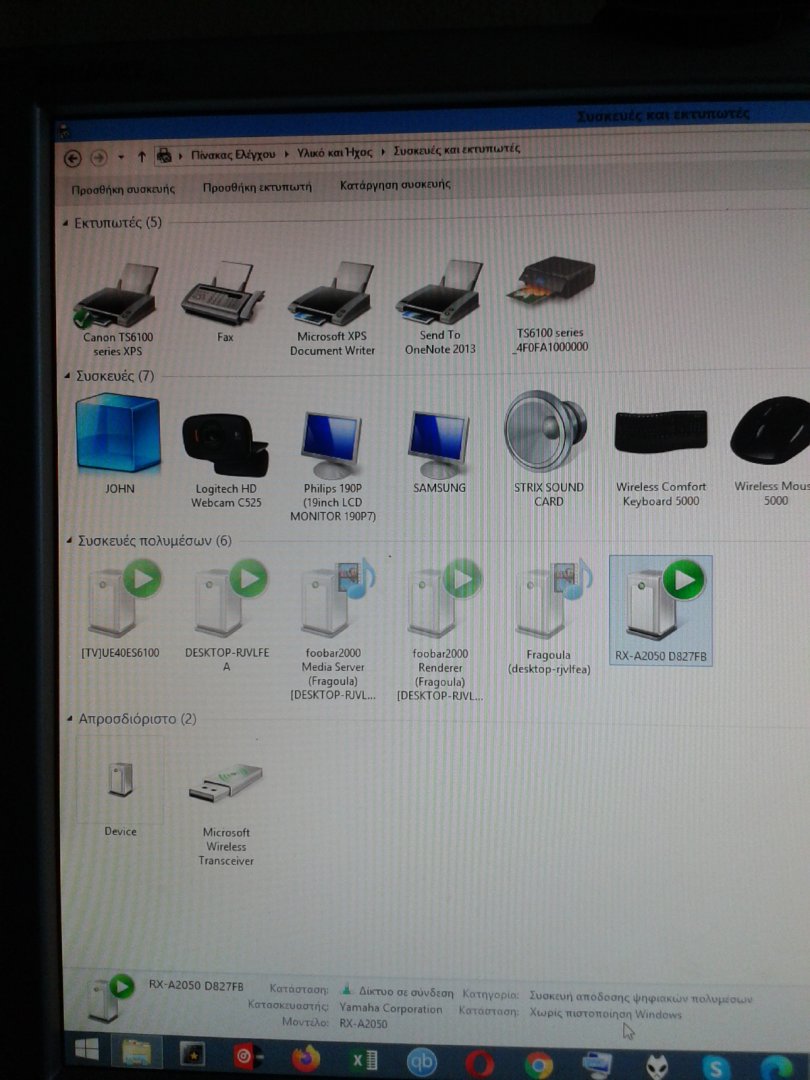This screenshot has width=810, height=1080.
Task: Open qBittorrent from taskbar
Action: [x=422, y=1062]
